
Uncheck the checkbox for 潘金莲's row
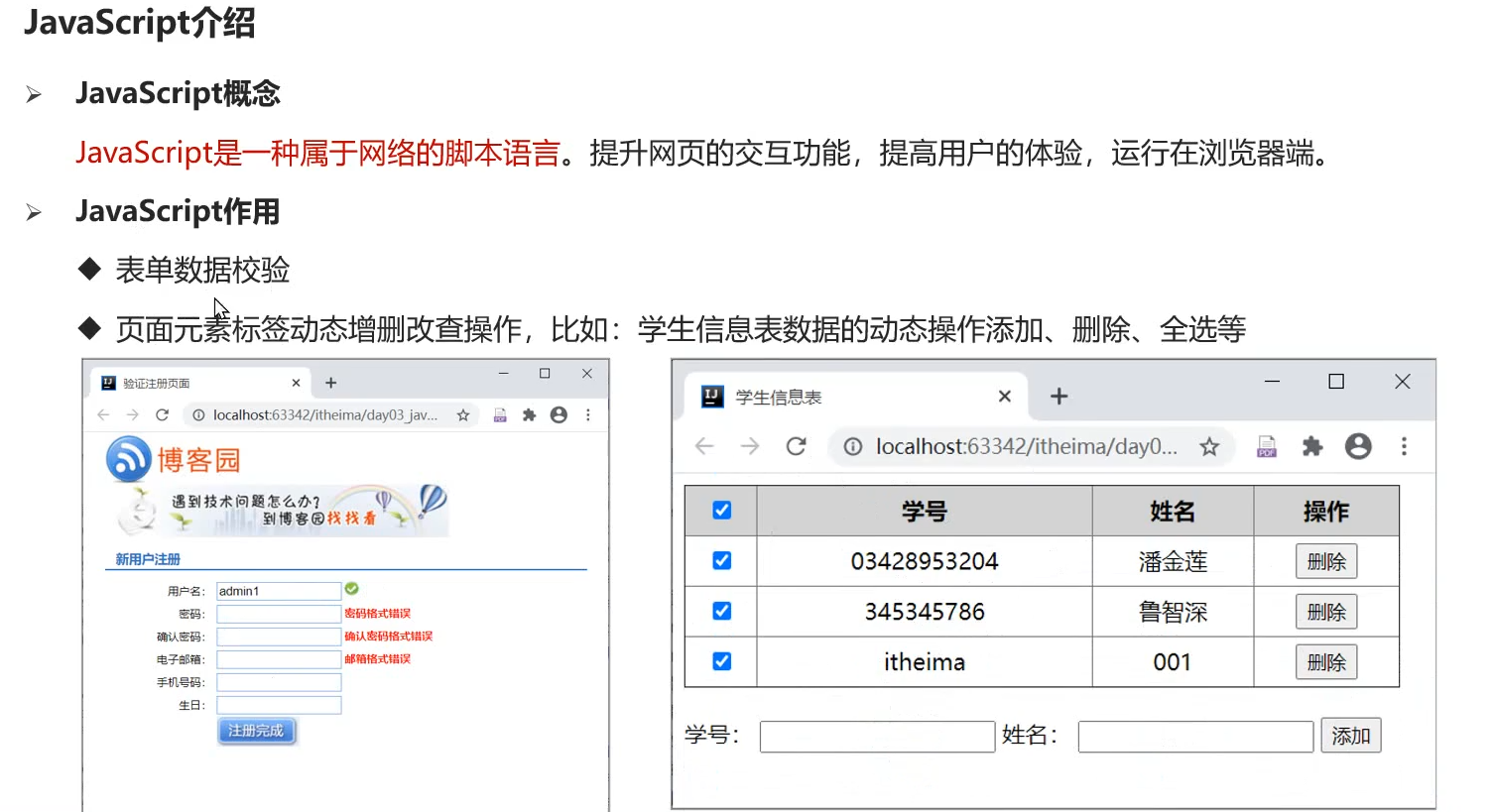pyautogui.click(x=721, y=560)
